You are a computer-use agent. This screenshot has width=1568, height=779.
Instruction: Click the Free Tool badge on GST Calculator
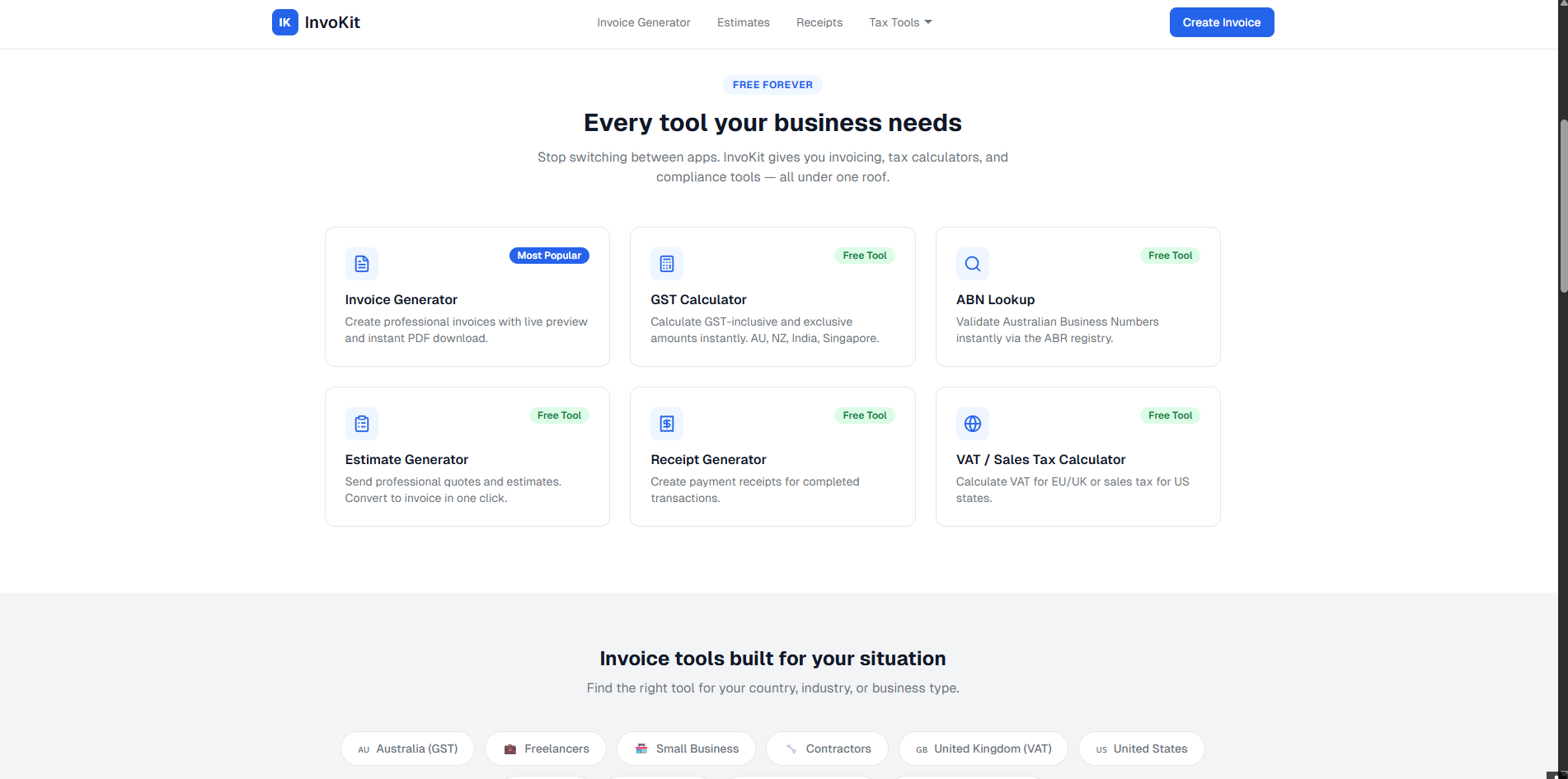(865, 256)
